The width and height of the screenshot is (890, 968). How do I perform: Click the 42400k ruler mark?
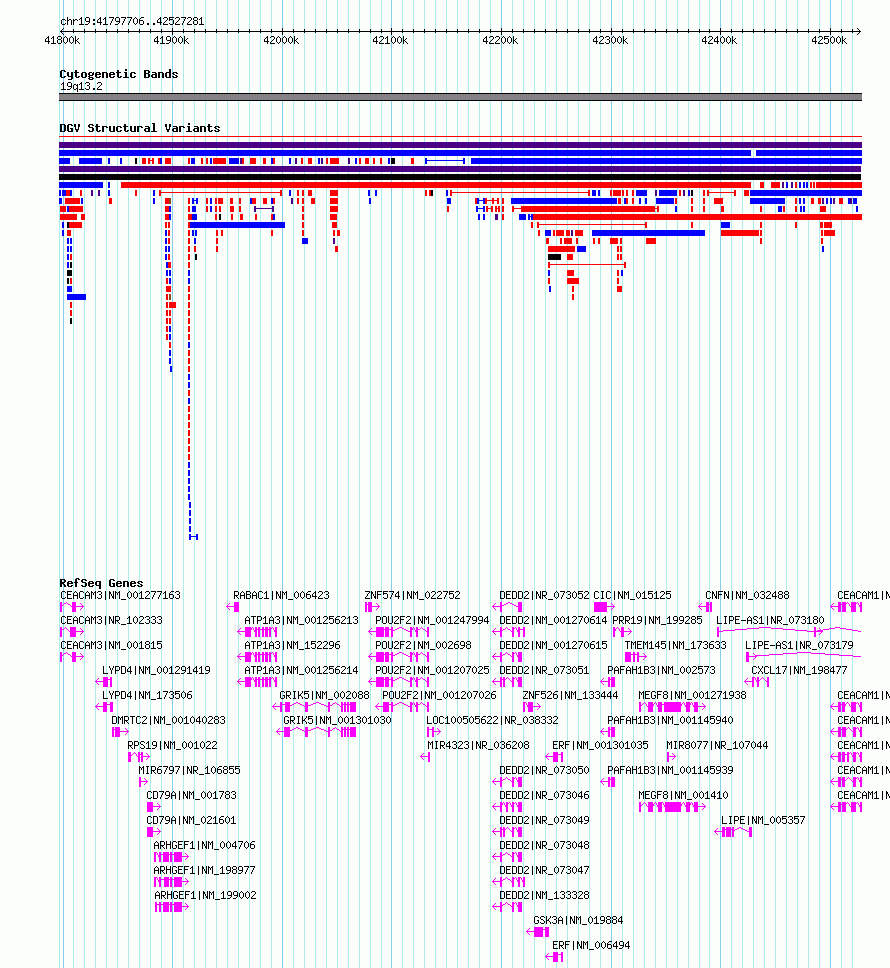coord(719,41)
